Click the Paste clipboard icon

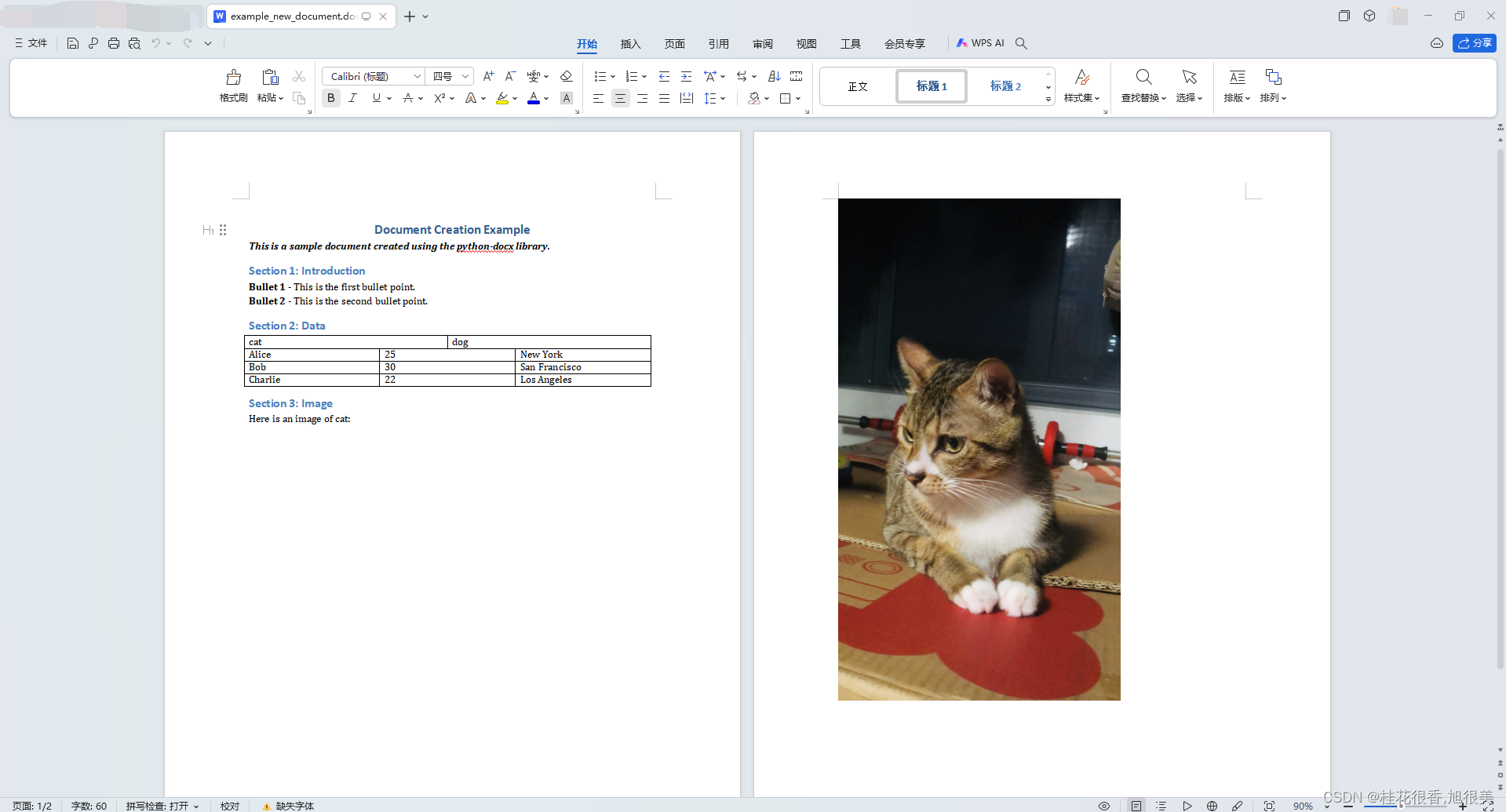click(x=270, y=77)
